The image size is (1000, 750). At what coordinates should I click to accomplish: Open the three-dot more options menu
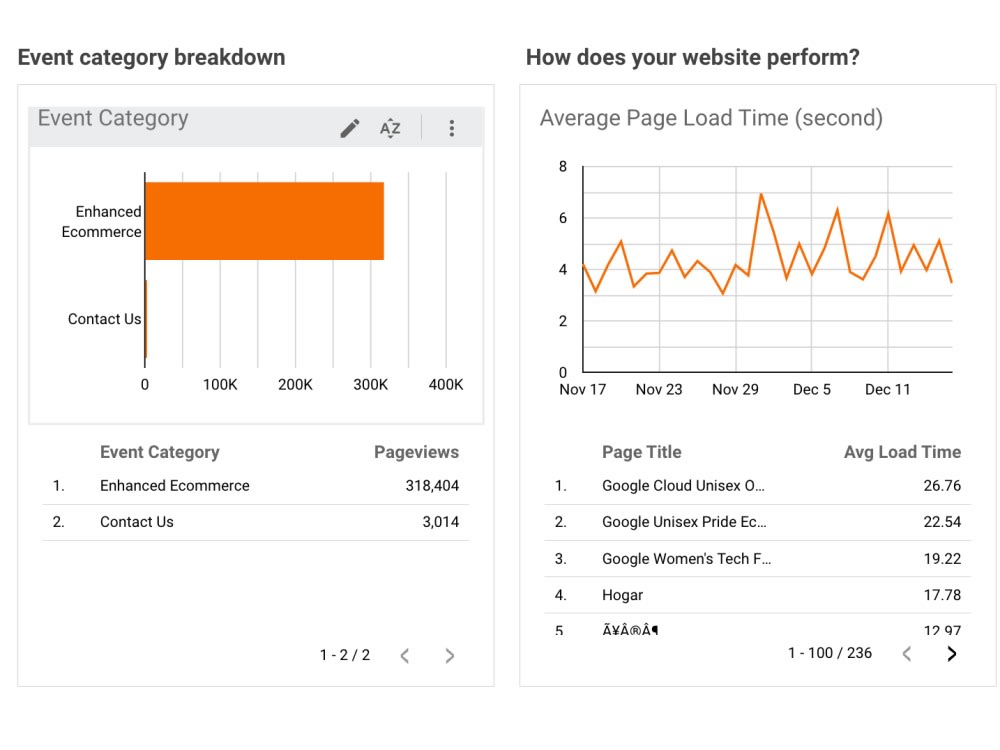pos(452,128)
